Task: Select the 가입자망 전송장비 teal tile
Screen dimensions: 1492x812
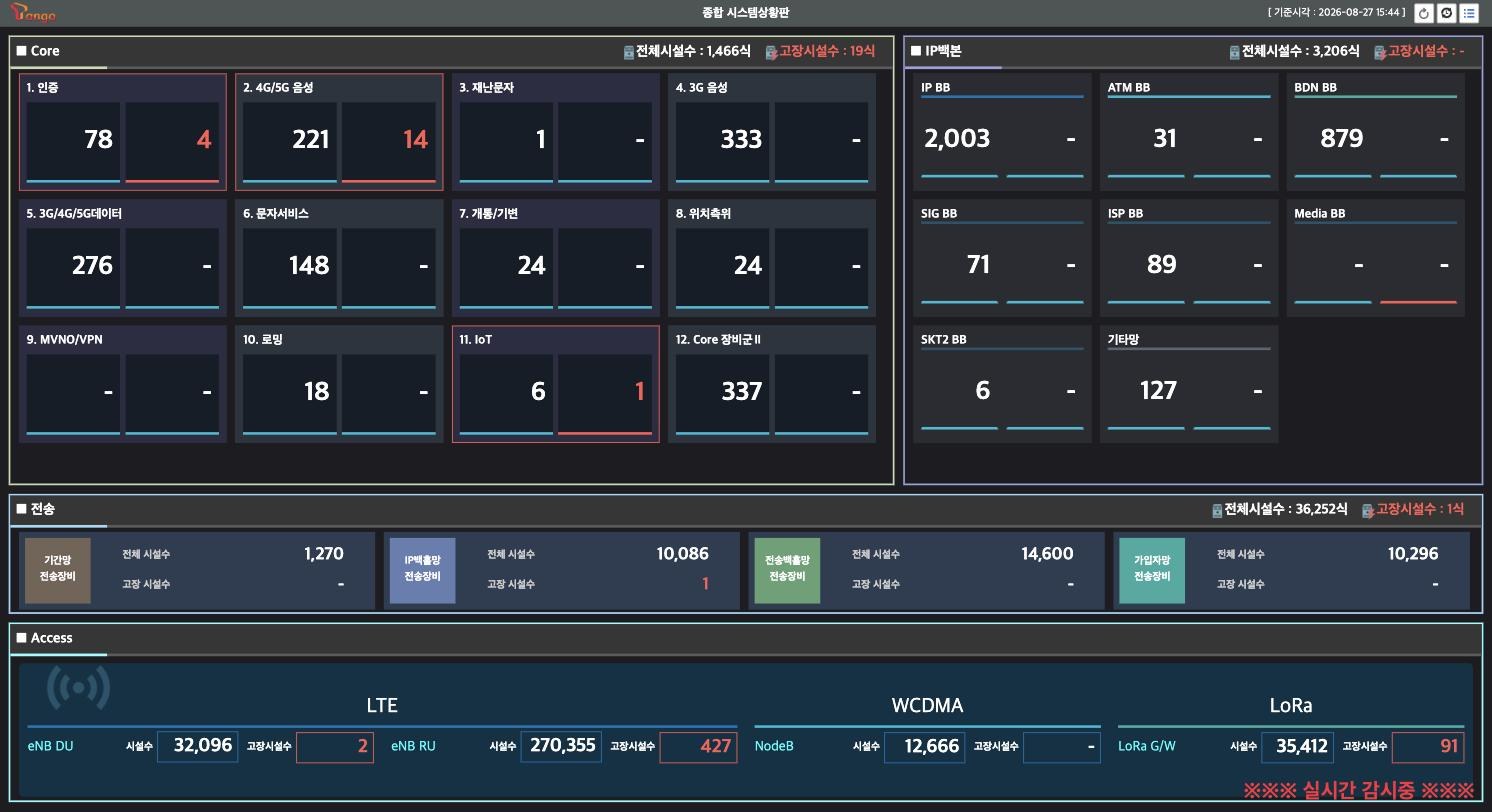Action: click(1152, 570)
